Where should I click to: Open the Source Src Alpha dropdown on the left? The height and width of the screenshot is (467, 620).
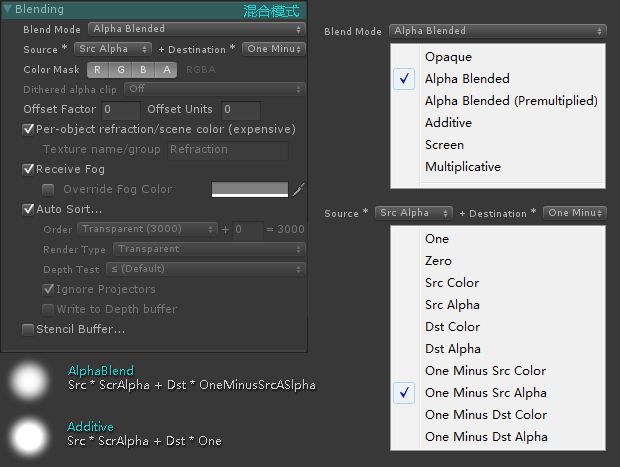(113, 49)
